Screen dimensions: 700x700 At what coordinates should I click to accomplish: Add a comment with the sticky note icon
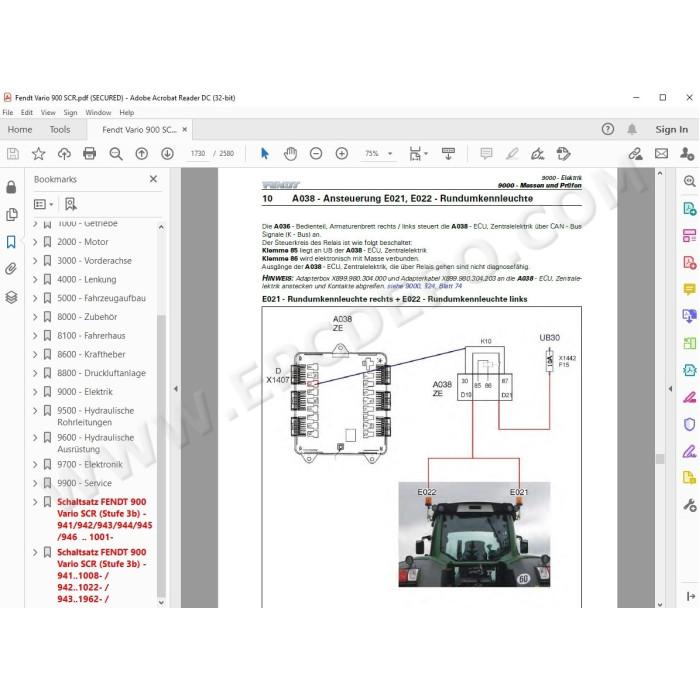[x=486, y=154]
